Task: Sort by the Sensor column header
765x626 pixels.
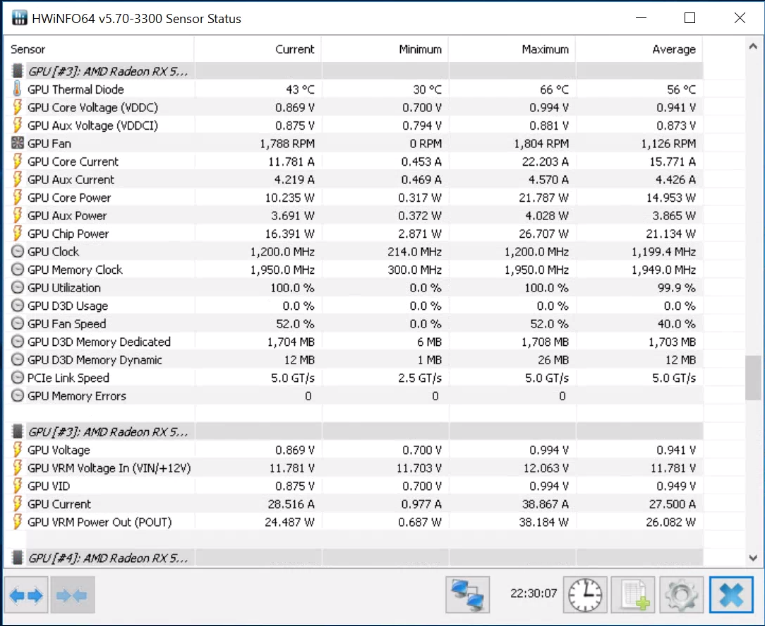Action: click(101, 49)
